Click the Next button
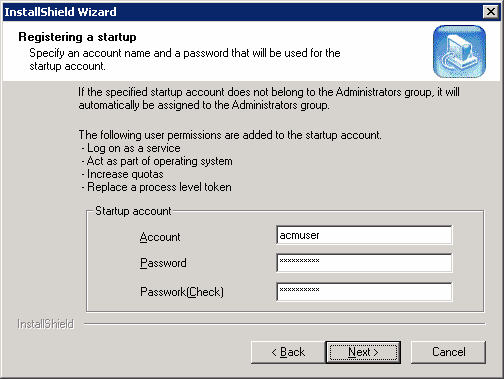Screen dimensions: 504x379 click(363, 352)
